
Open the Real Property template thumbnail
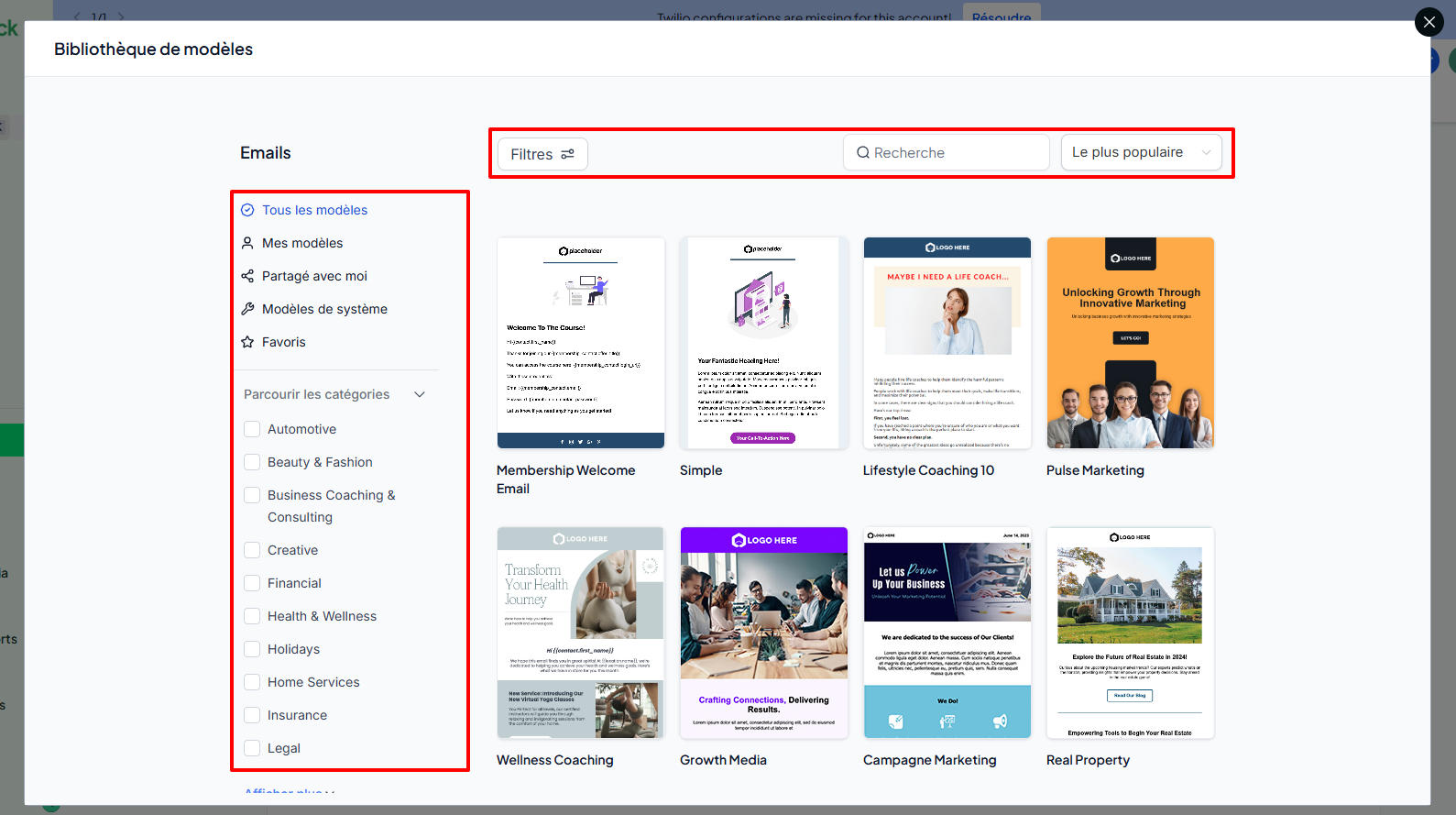point(1131,633)
